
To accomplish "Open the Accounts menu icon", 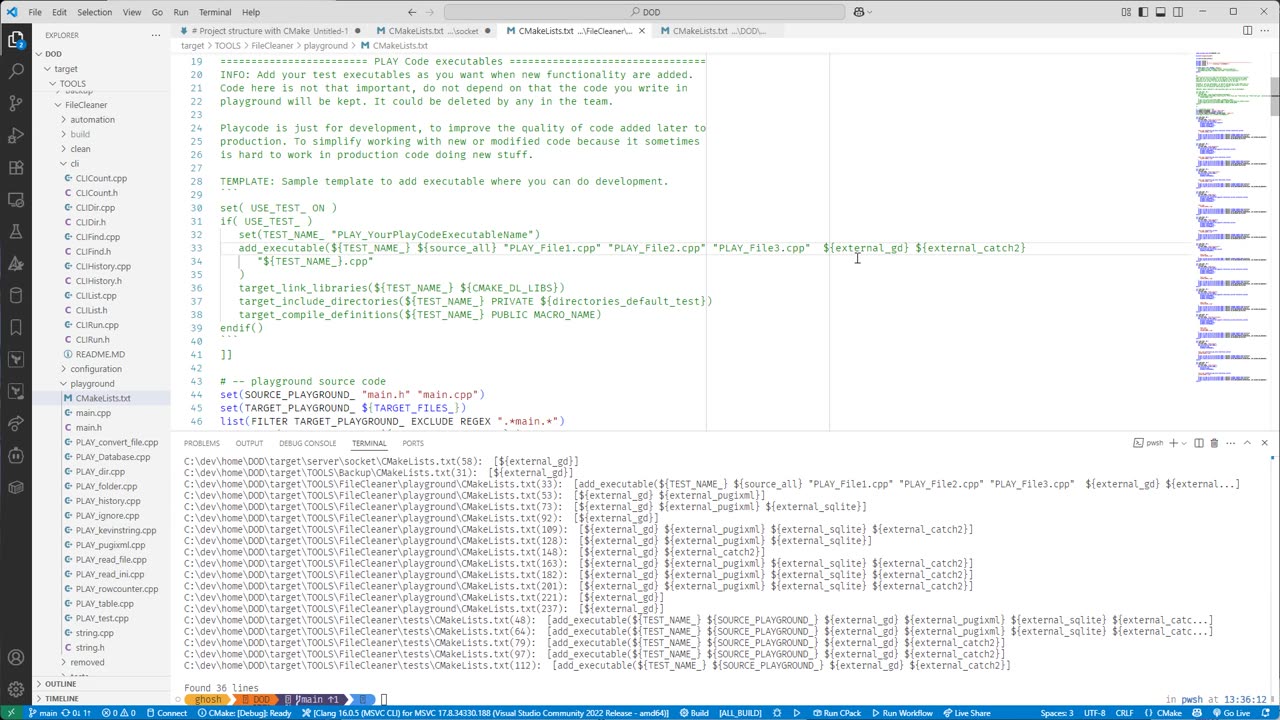I will click(16, 658).
